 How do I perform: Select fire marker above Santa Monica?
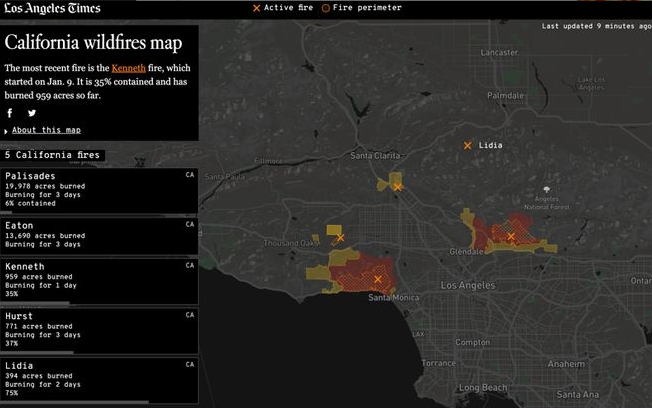coord(378,280)
